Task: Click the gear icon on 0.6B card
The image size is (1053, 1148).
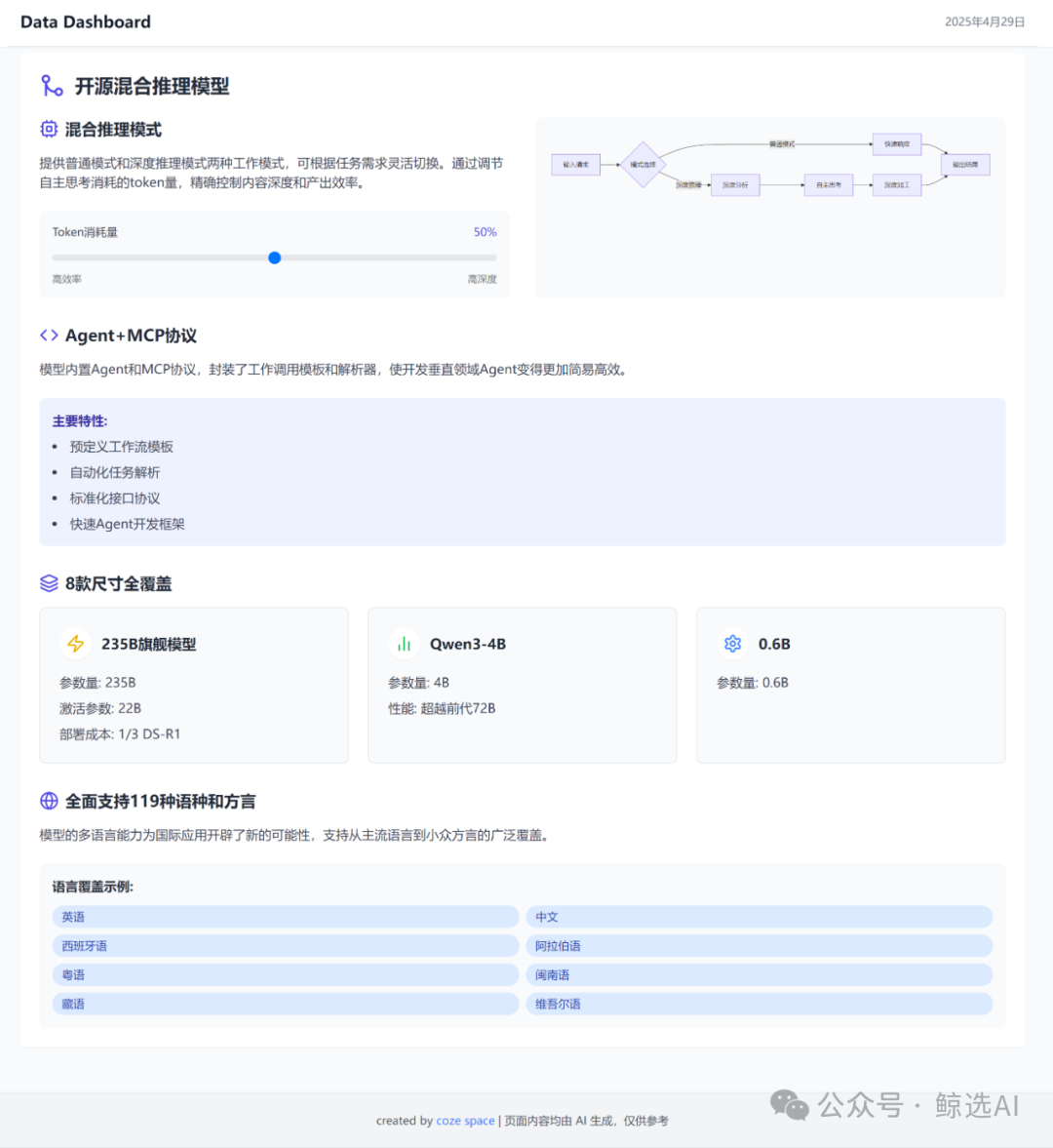Action: [x=732, y=644]
